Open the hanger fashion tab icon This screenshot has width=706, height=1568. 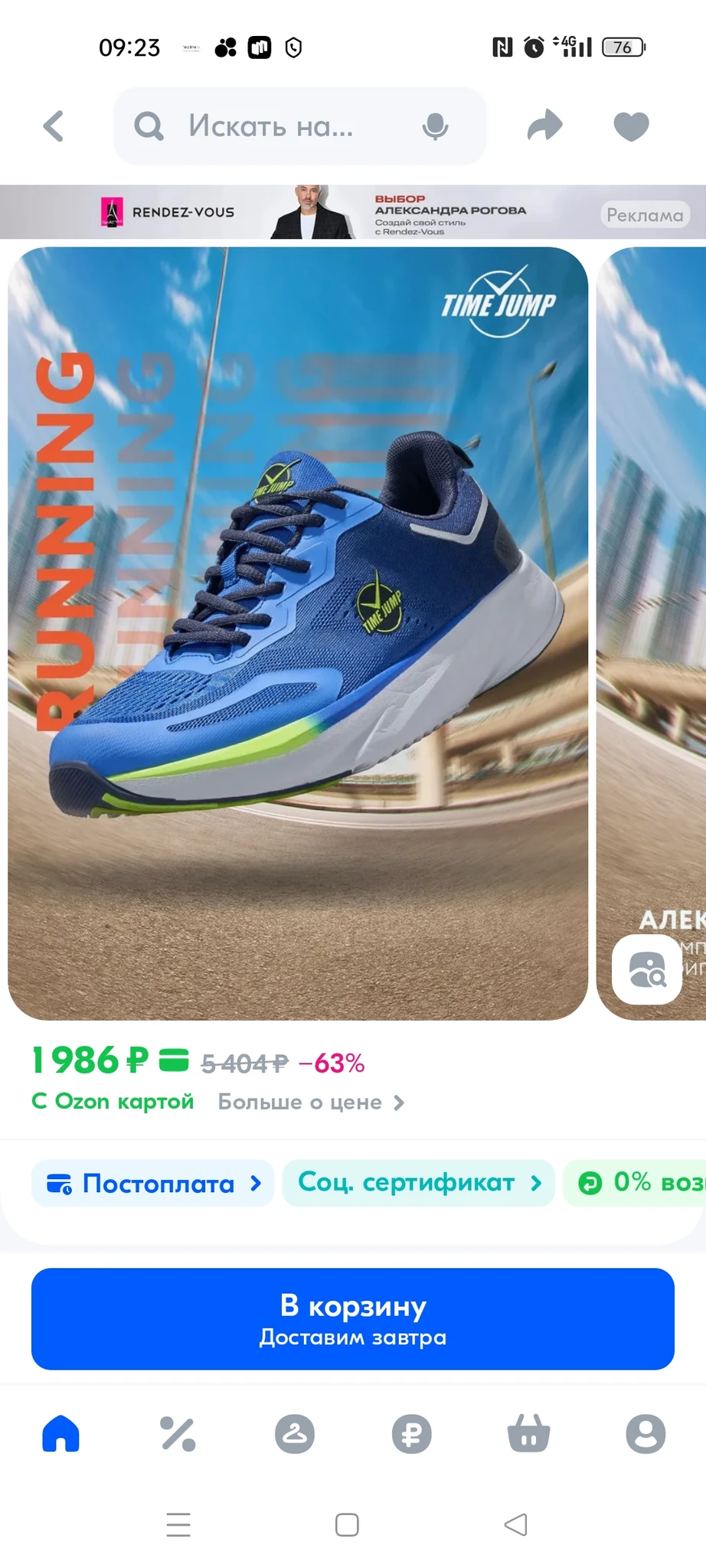pos(295,1433)
